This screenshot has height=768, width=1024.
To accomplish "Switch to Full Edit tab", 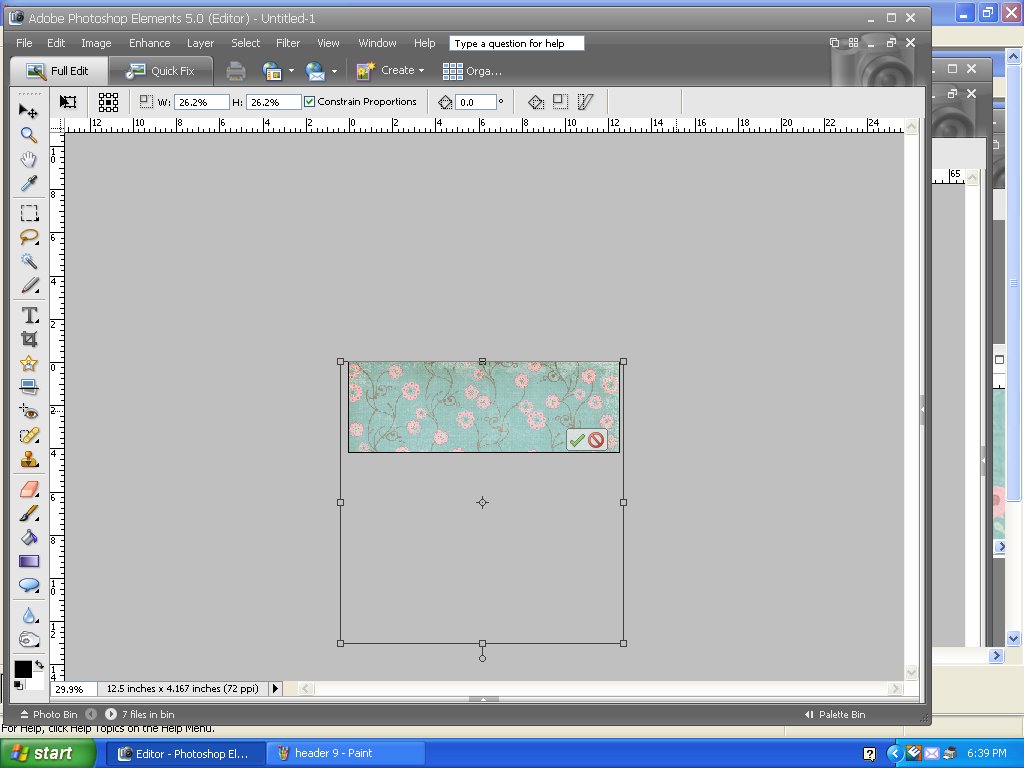I will pos(58,71).
